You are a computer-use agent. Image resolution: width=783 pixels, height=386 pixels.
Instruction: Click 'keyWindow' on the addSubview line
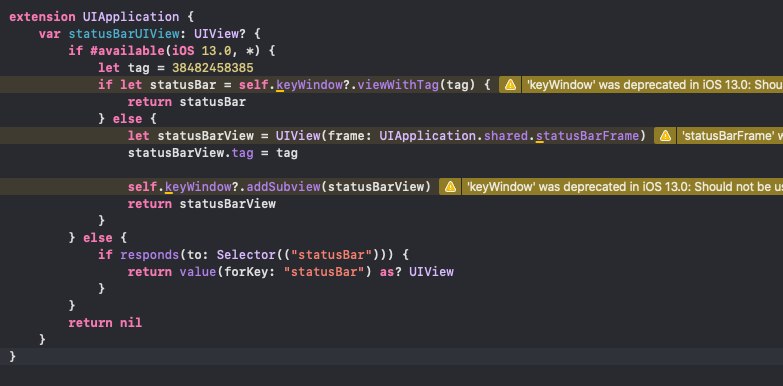tap(198, 187)
